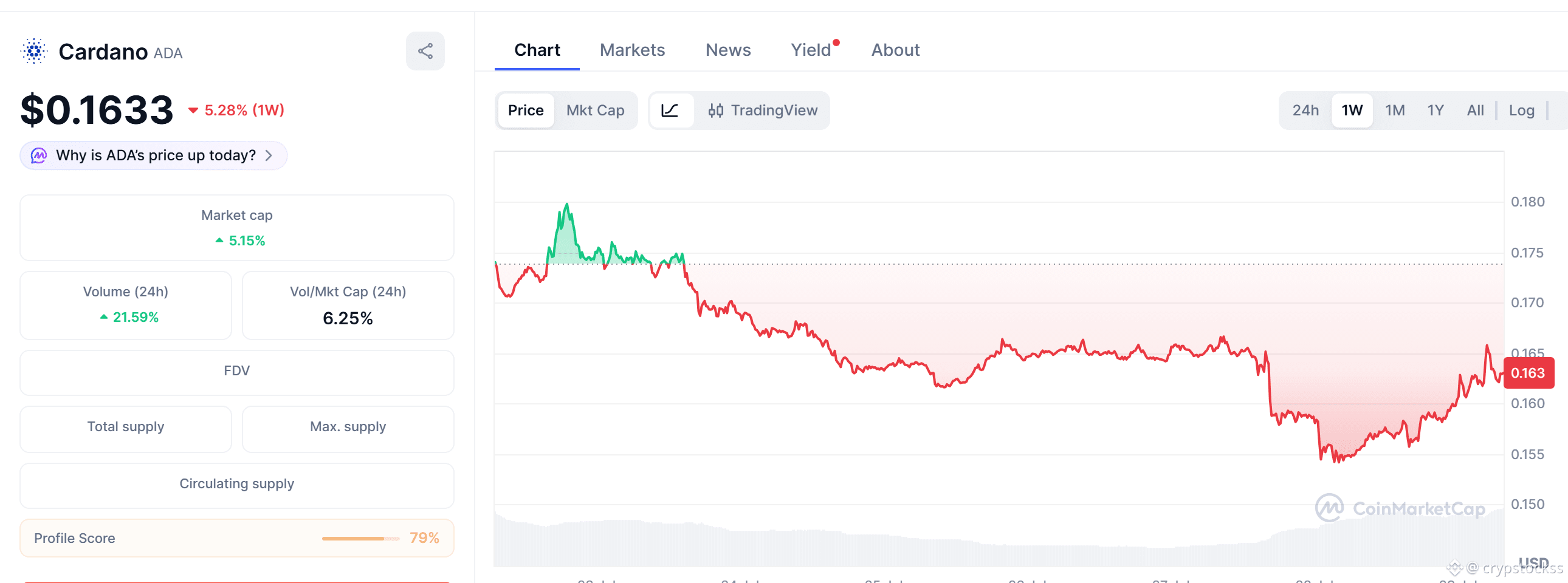1568x583 pixels.
Task: Click the 0.180 axis label
Action: click(x=1527, y=202)
